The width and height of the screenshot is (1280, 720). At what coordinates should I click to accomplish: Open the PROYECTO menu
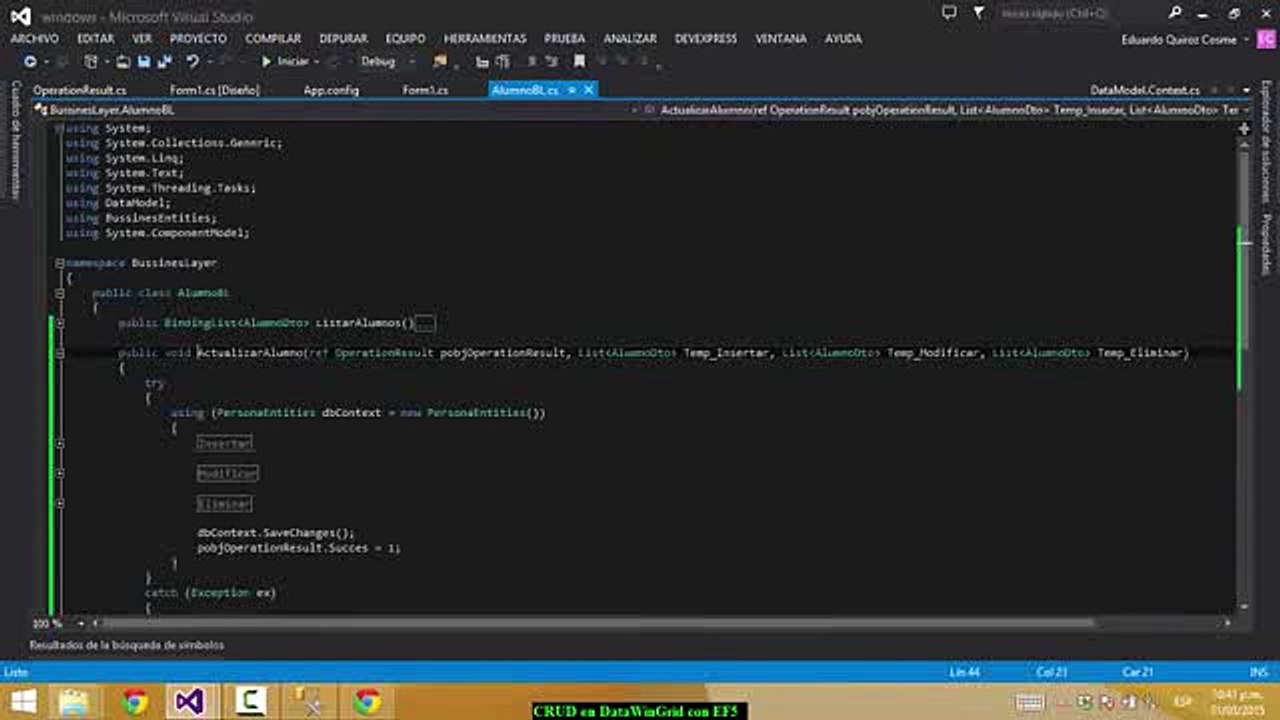pos(198,39)
